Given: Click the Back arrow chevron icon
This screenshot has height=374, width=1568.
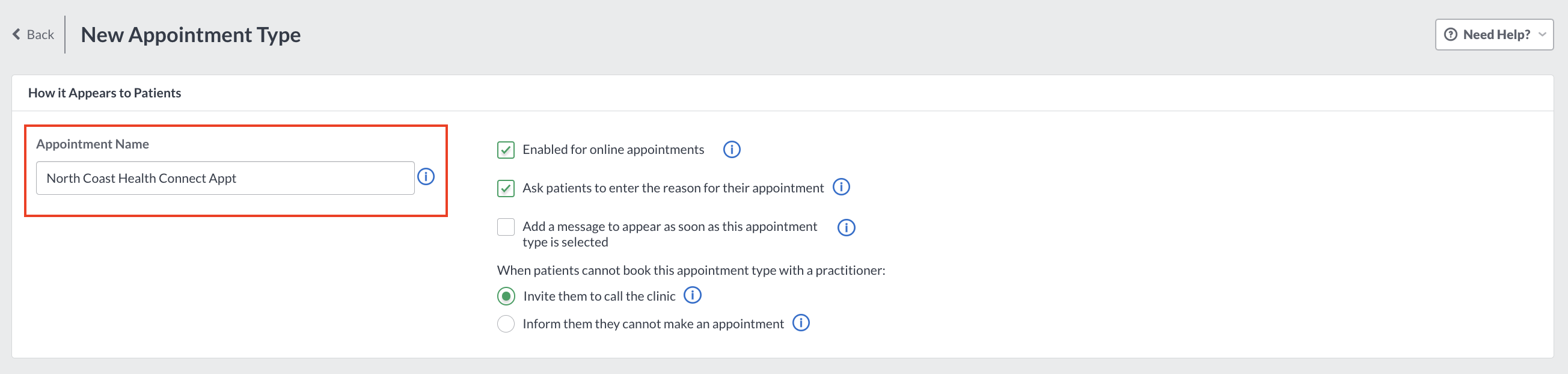Looking at the screenshot, I should click(16, 34).
